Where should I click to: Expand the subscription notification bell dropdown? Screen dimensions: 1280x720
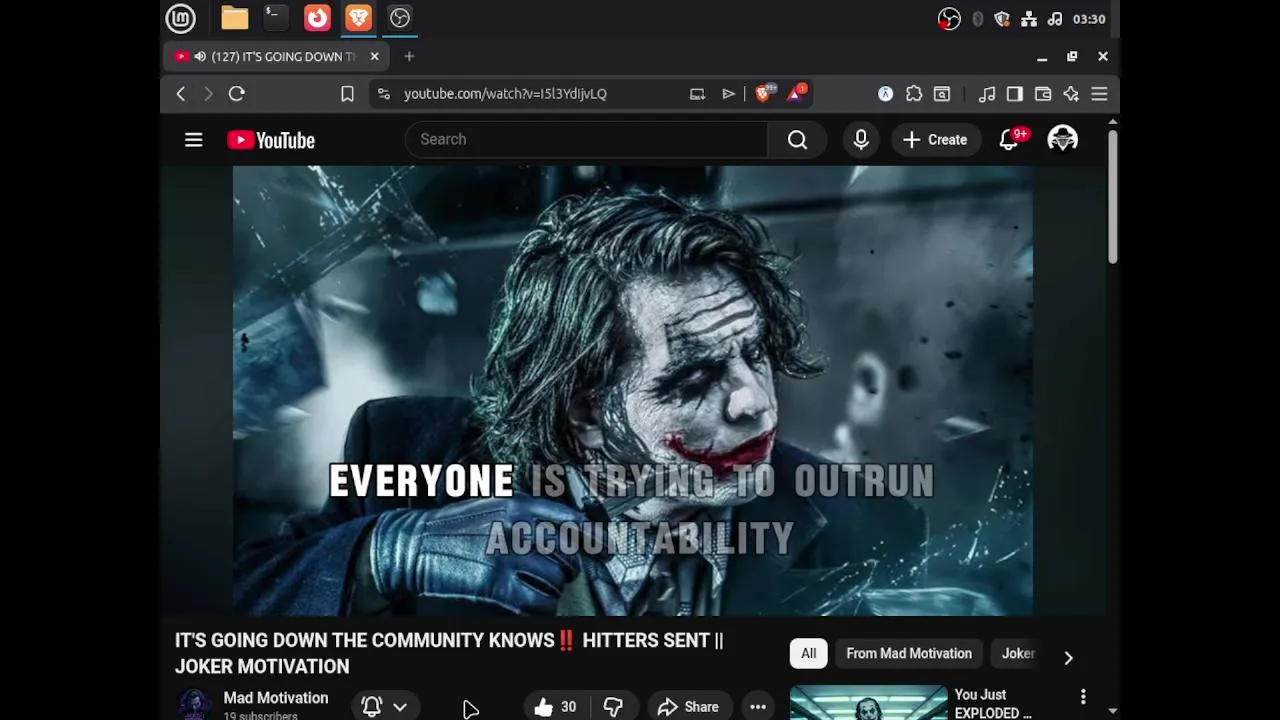(x=385, y=706)
